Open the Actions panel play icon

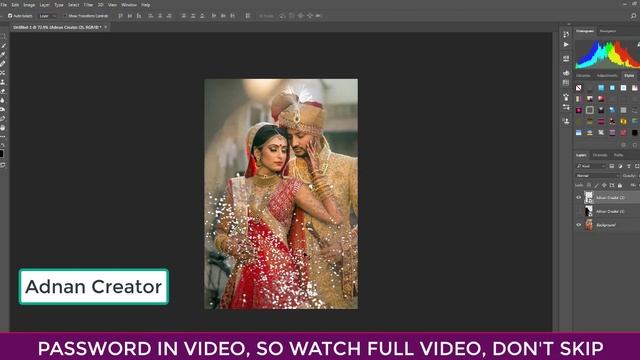(x=566, y=44)
